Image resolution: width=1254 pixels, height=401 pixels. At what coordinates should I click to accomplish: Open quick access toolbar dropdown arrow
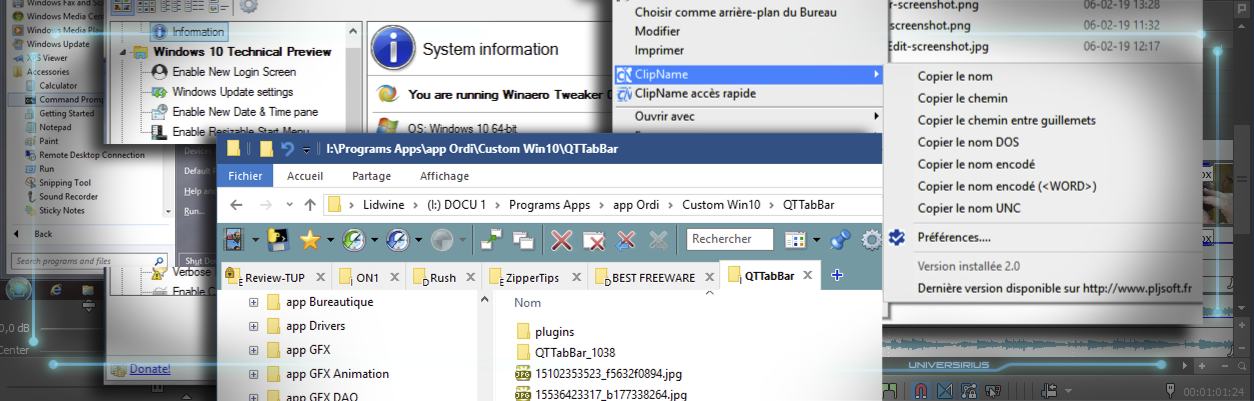(x=307, y=151)
